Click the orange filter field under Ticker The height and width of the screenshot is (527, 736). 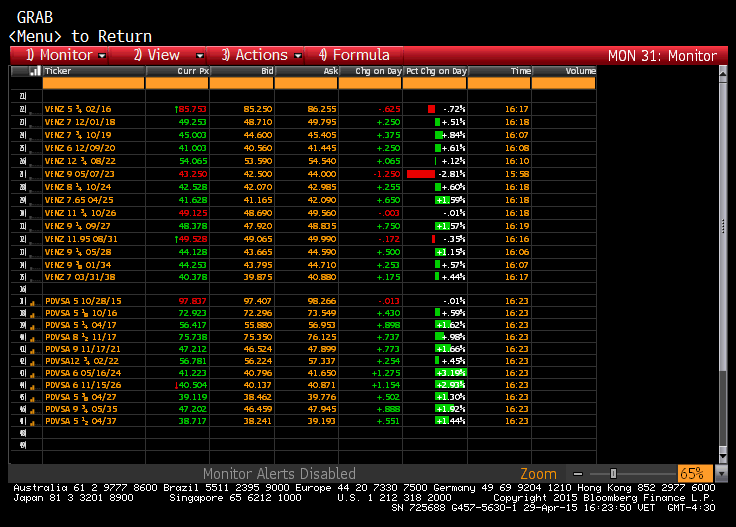tap(93, 84)
